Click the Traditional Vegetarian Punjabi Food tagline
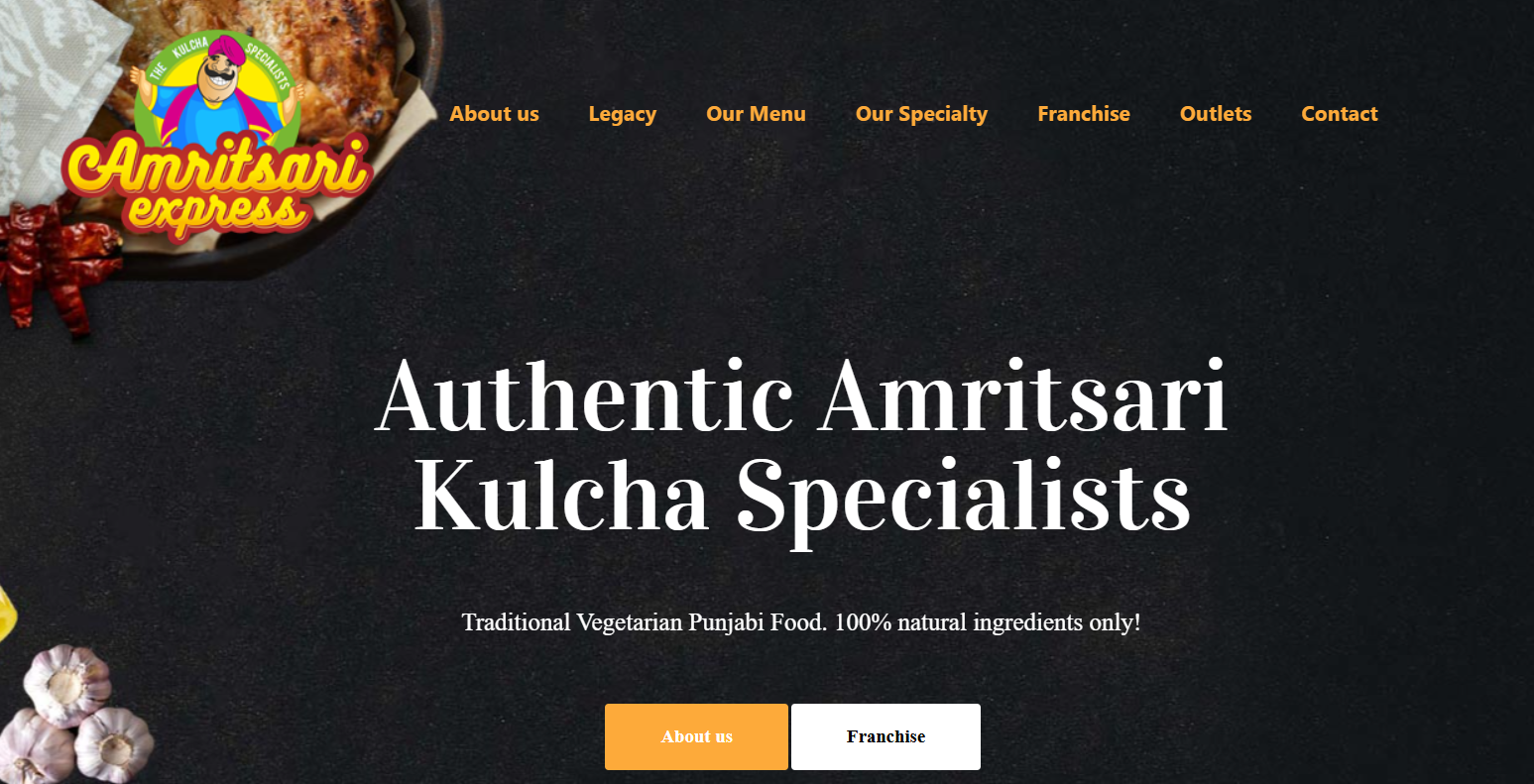This screenshot has height=784, width=1534. [801, 622]
